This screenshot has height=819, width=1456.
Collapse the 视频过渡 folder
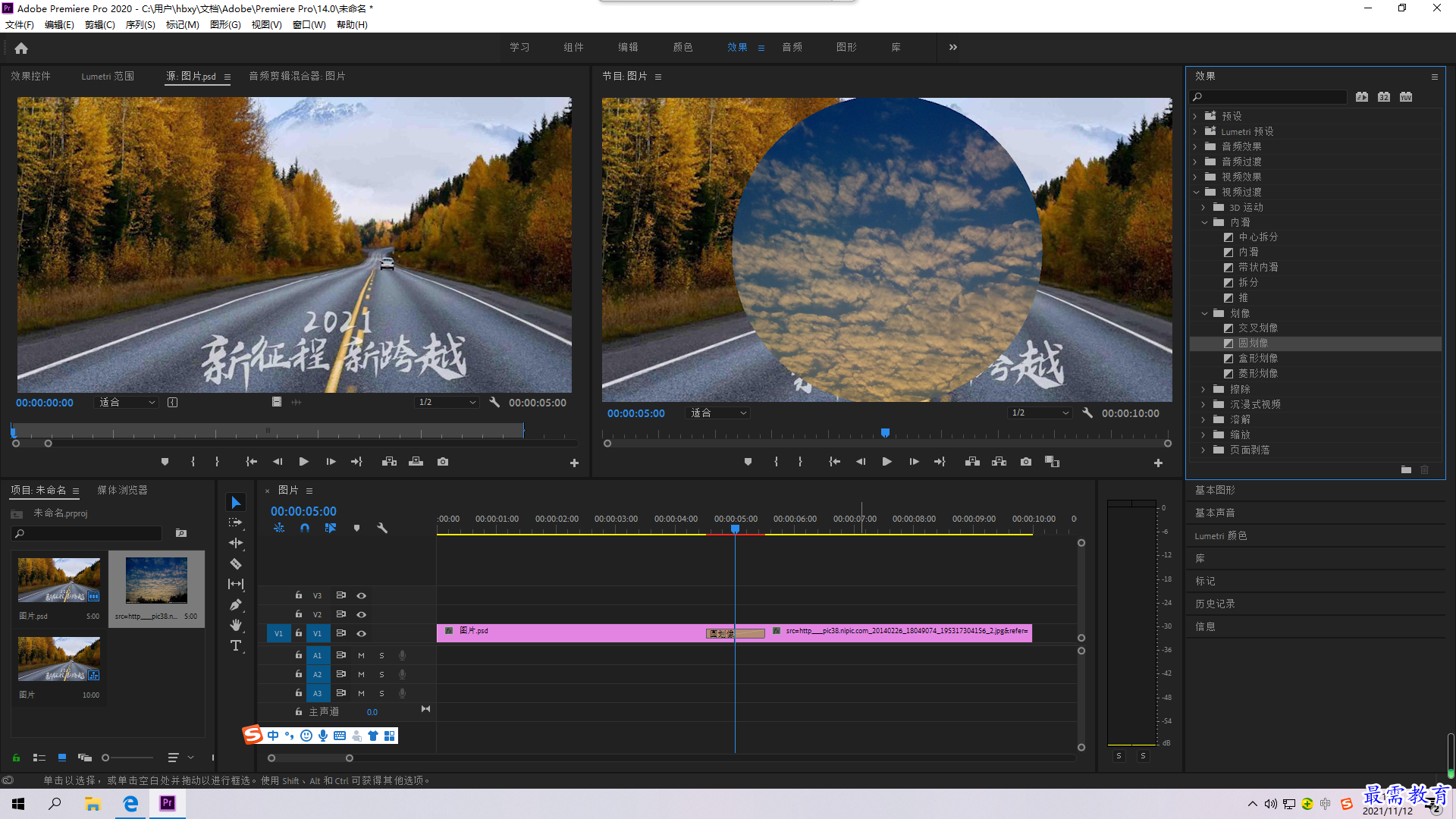pyautogui.click(x=1196, y=193)
